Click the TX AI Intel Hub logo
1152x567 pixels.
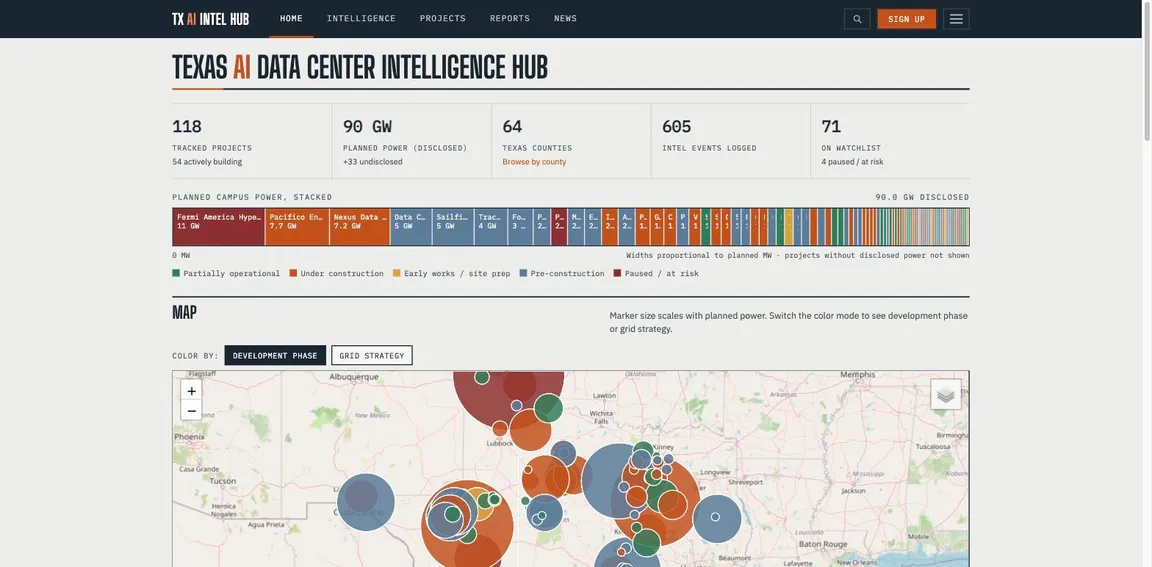coord(210,19)
